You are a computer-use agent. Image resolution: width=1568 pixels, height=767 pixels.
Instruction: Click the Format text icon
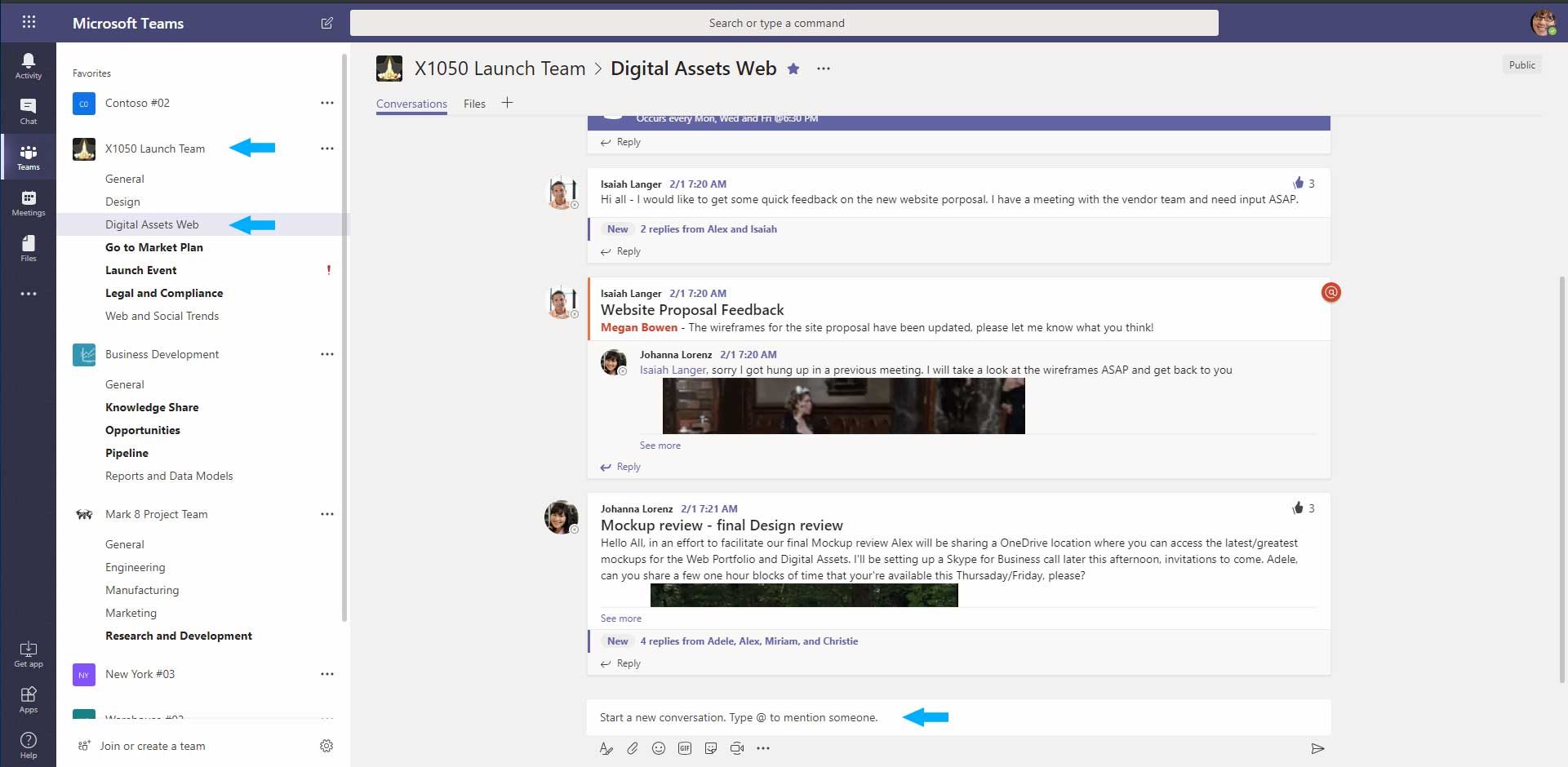click(x=606, y=748)
